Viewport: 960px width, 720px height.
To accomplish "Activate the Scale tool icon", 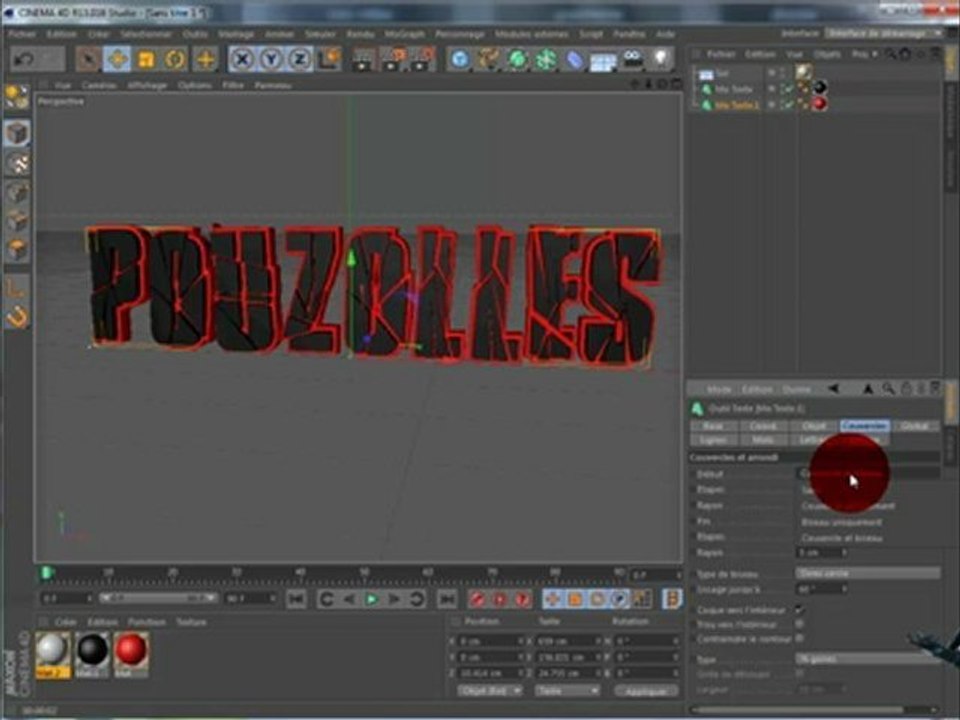I will click(x=146, y=59).
